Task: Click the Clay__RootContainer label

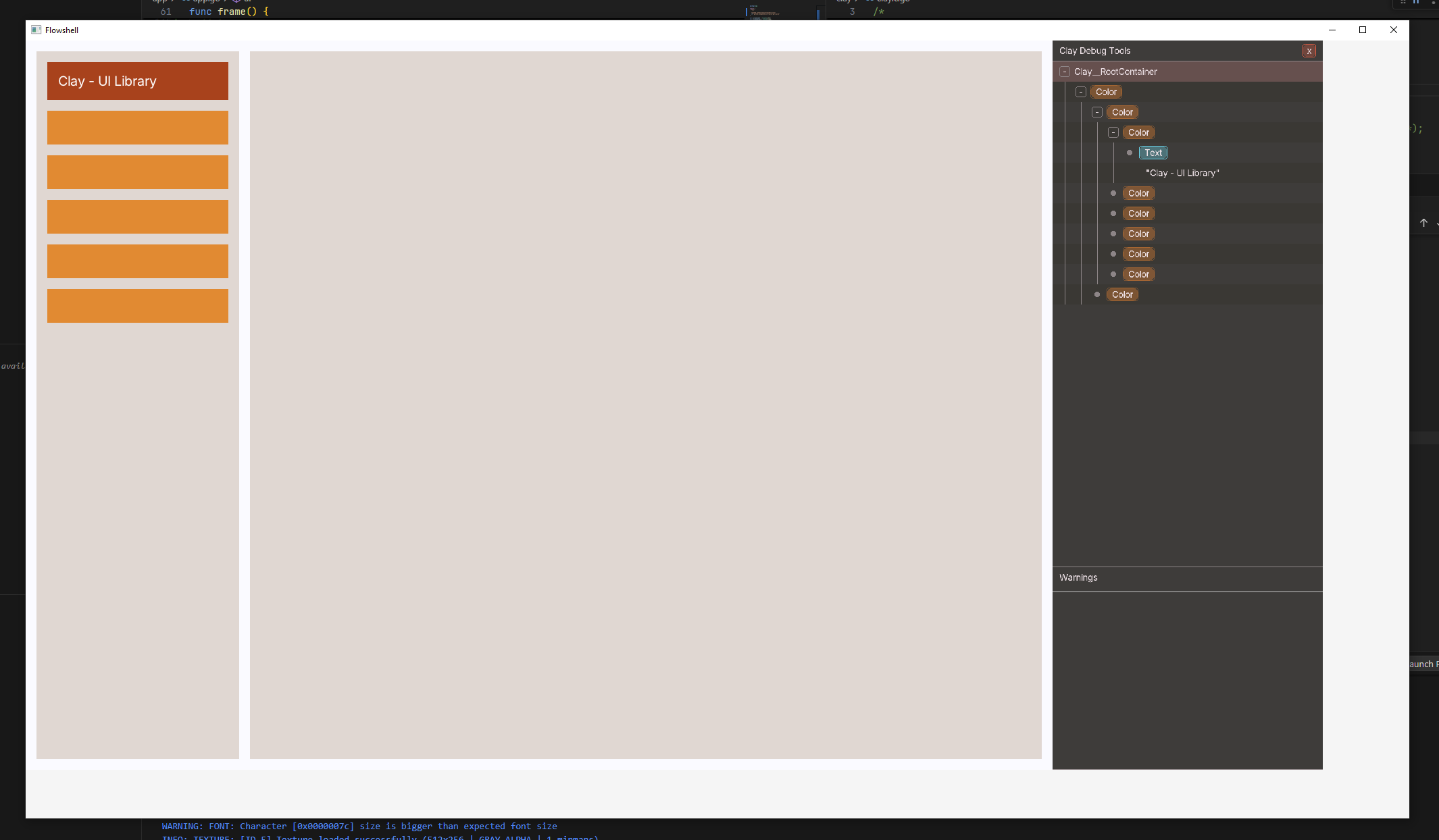Action: click(x=1115, y=72)
